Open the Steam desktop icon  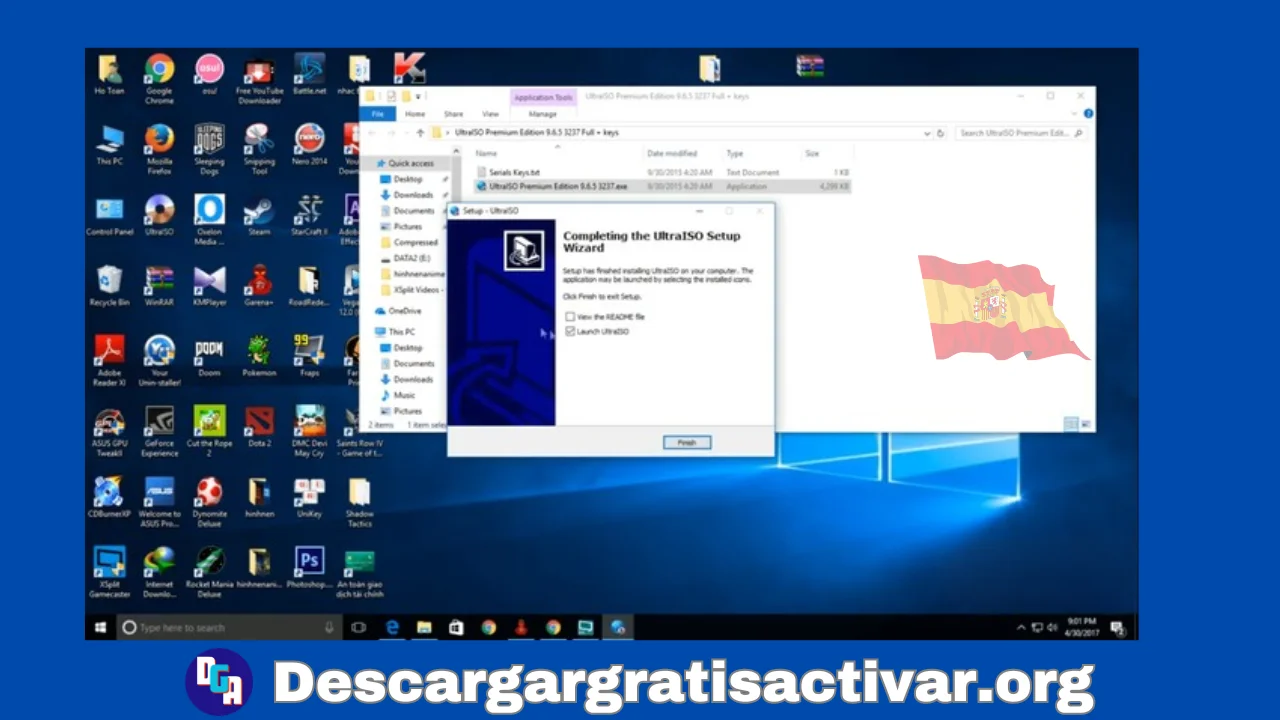coord(259,216)
